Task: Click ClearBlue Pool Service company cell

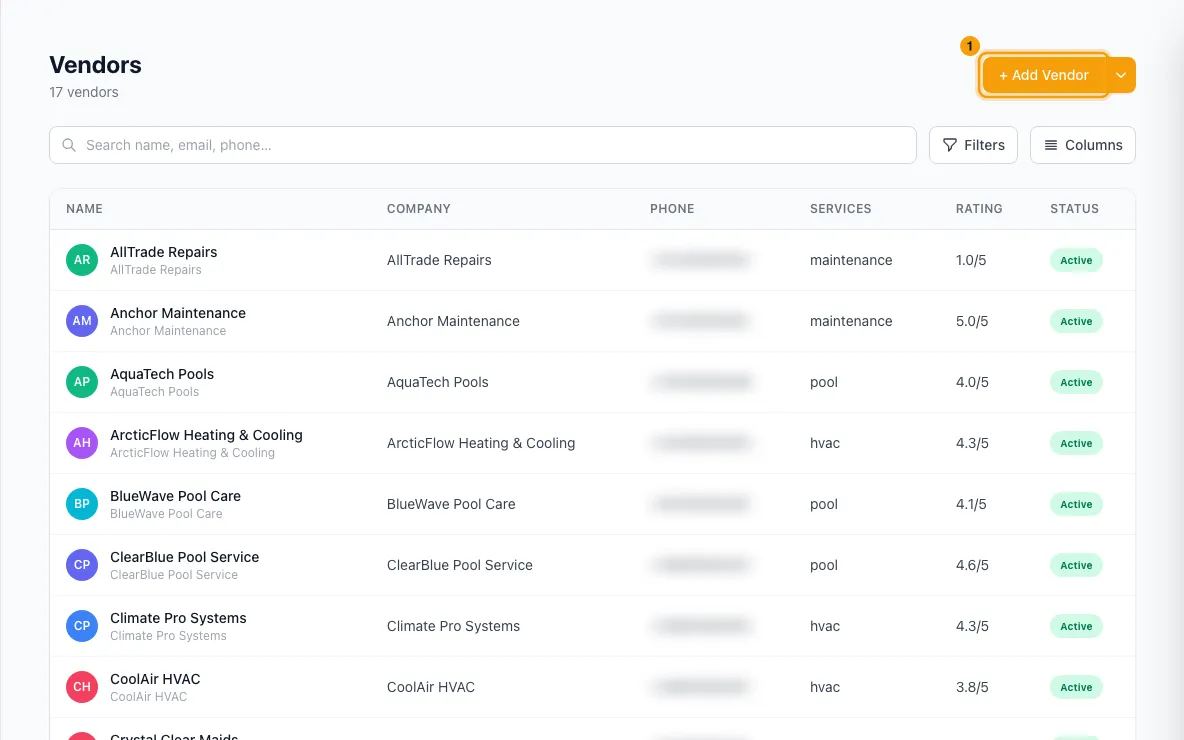Action: 460,566
